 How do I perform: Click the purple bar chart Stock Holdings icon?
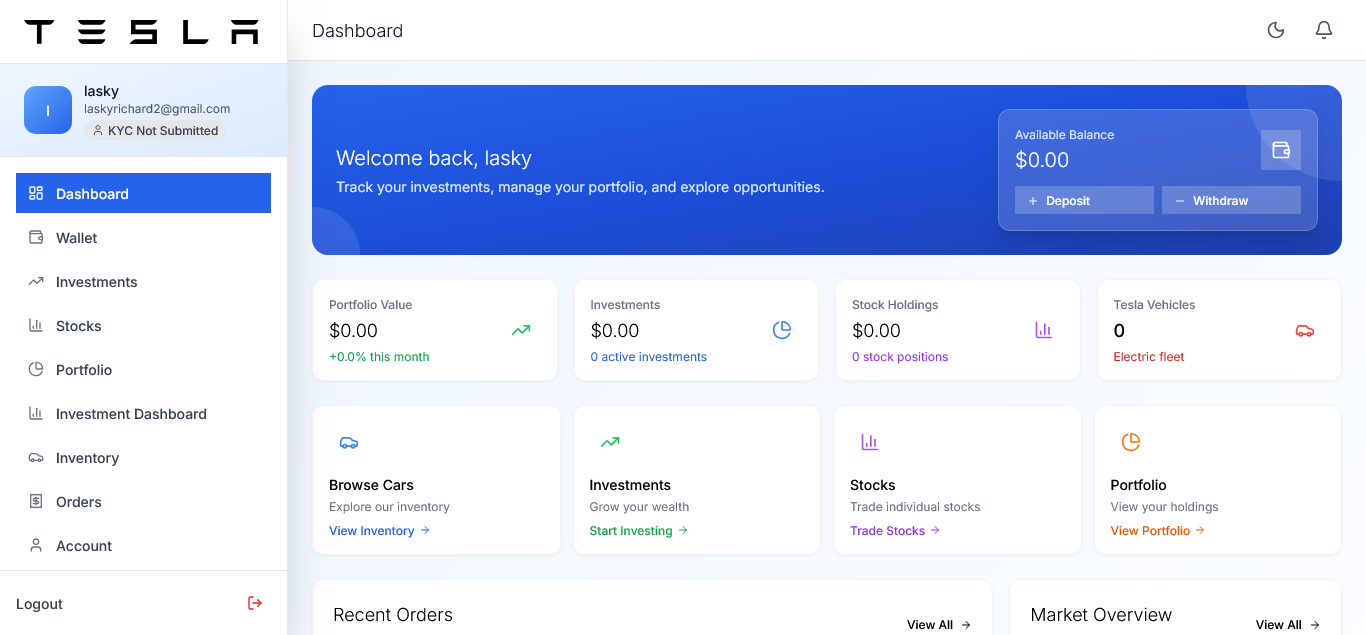[x=1044, y=330]
